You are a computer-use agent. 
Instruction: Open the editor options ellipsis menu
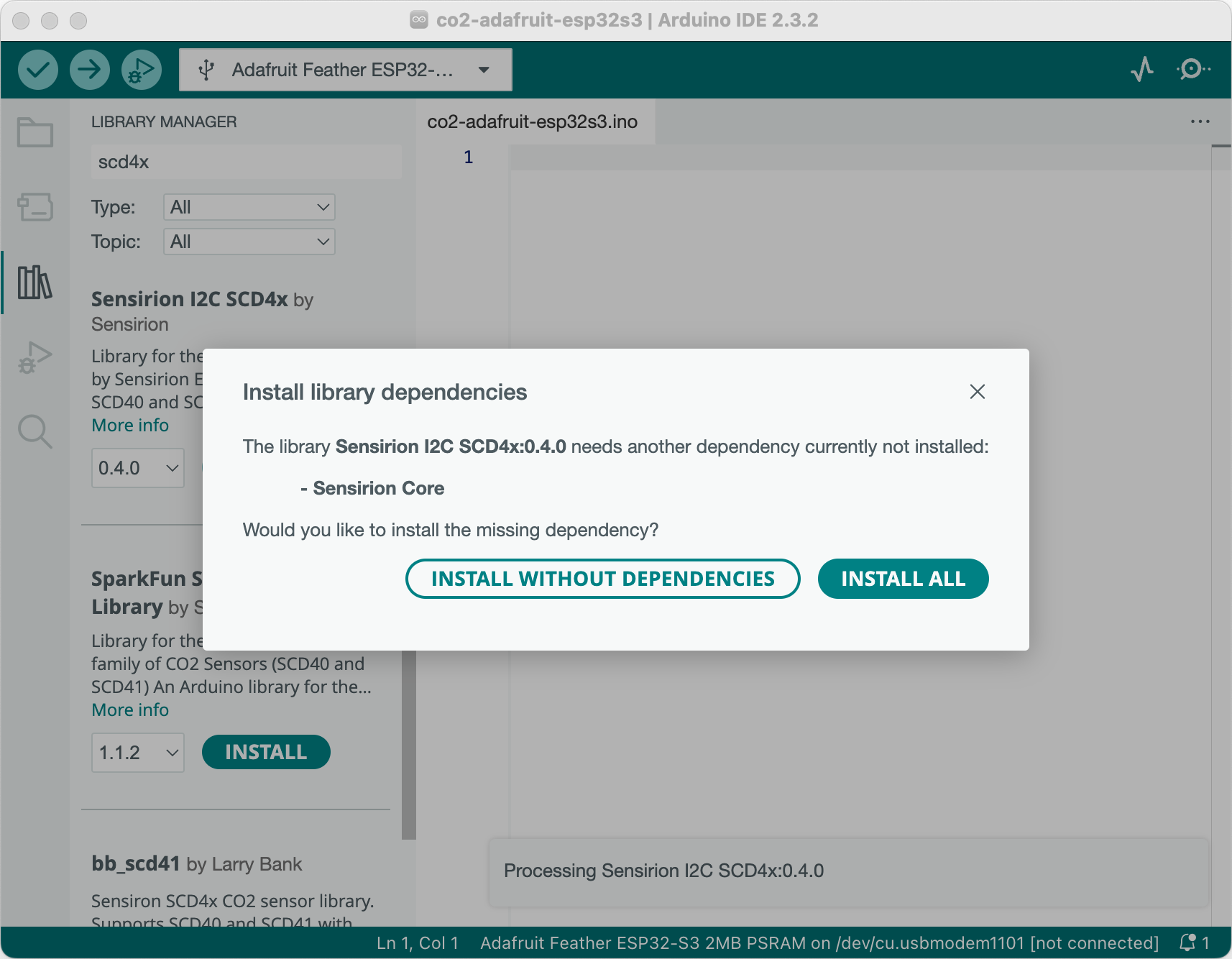[x=1198, y=121]
